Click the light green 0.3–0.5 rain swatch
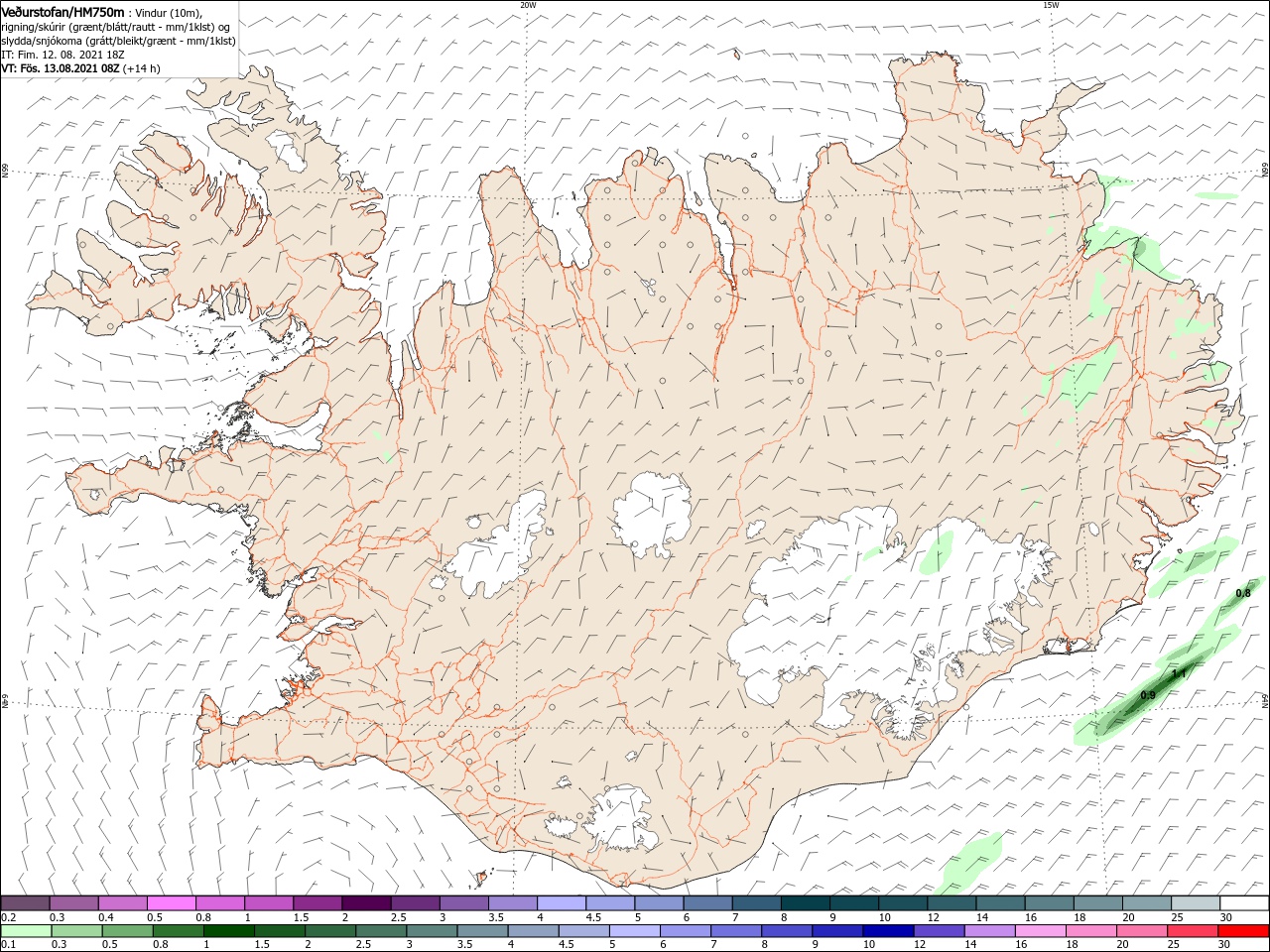 (x=75, y=931)
